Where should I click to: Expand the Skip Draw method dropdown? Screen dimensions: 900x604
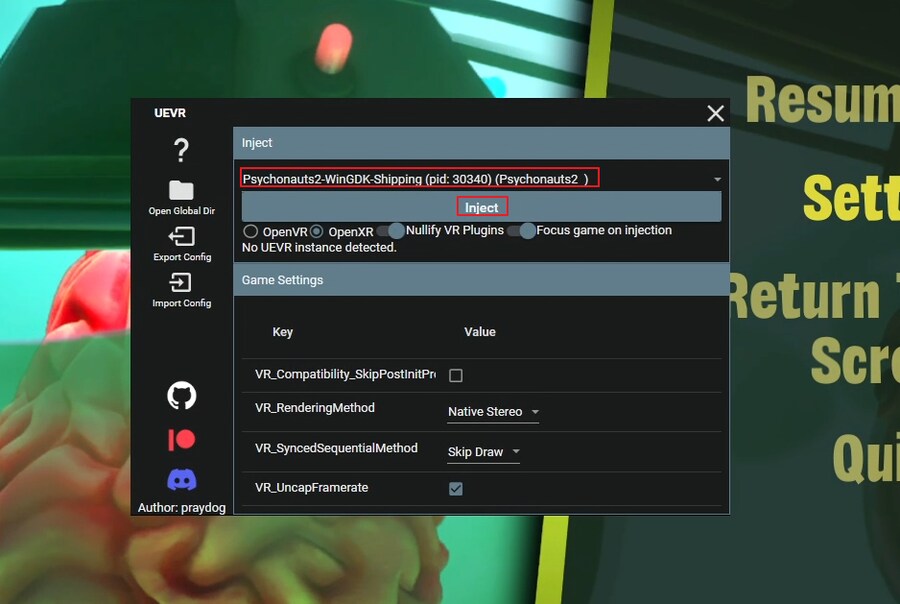pyautogui.click(x=516, y=452)
